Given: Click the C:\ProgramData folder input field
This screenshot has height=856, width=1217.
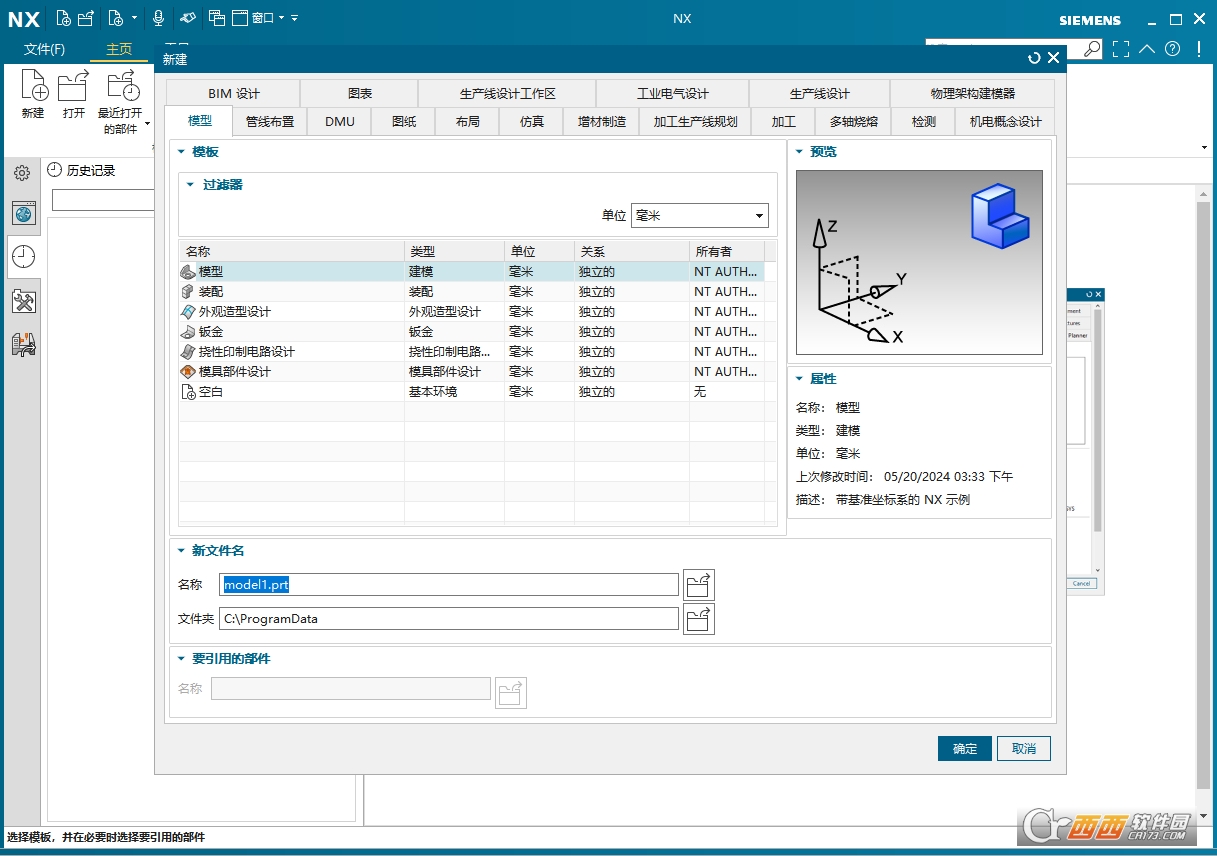Looking at the screenshot, I should [449, 619].
